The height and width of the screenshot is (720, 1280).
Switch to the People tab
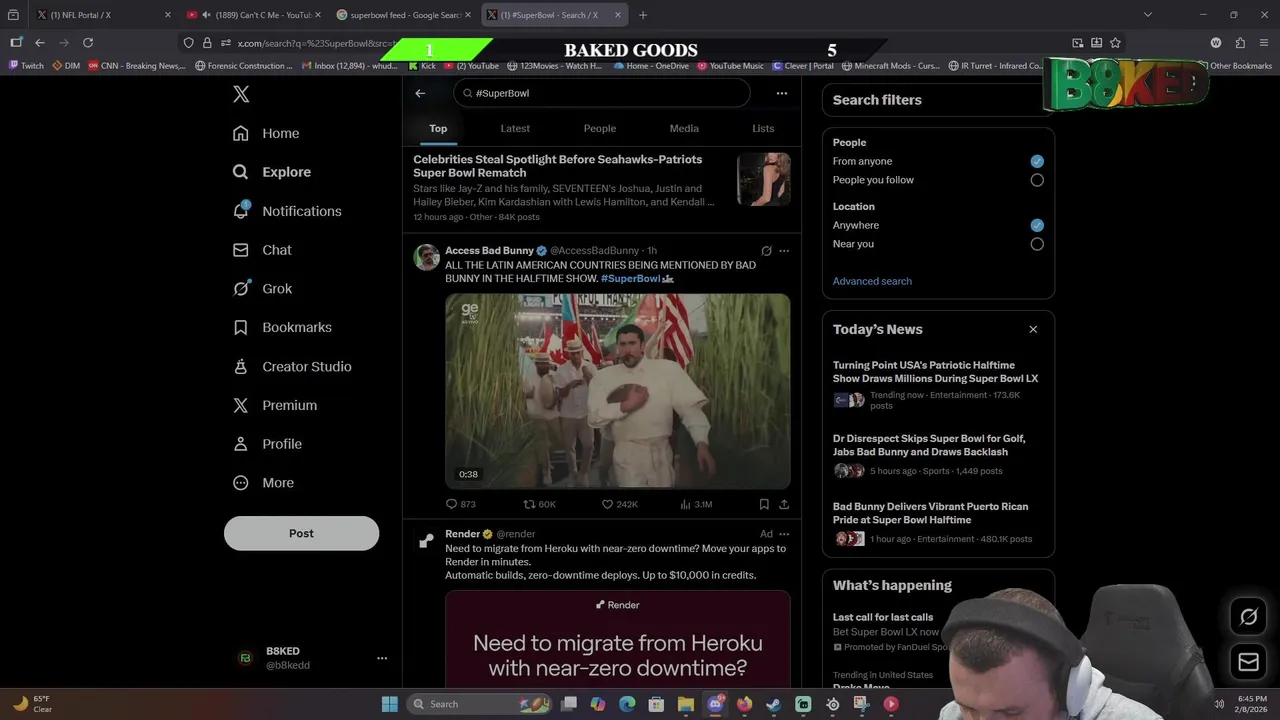click(x=600, y=128)
